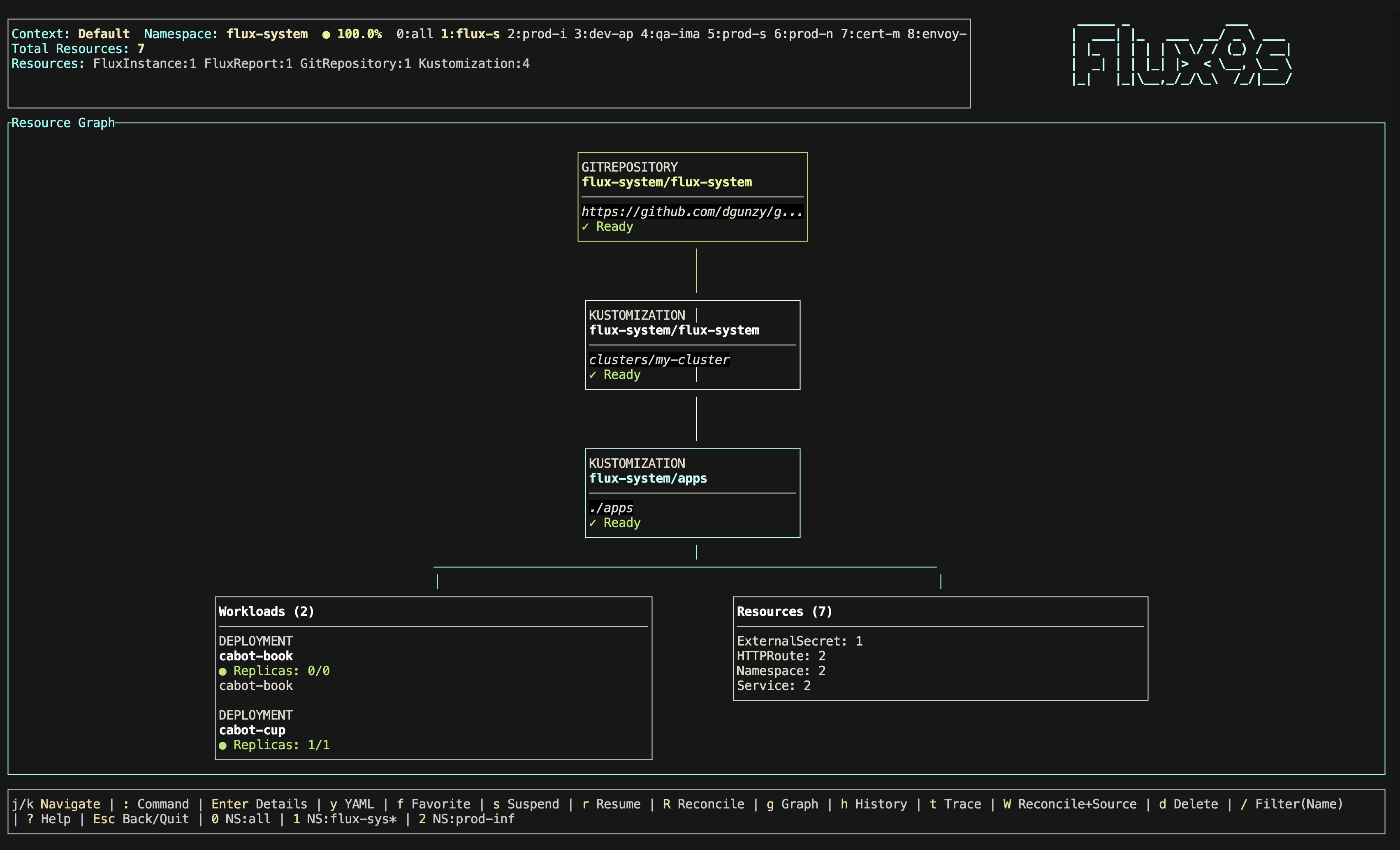
Task: Open the GitHub repository URL link
Action: click(691, 212)
